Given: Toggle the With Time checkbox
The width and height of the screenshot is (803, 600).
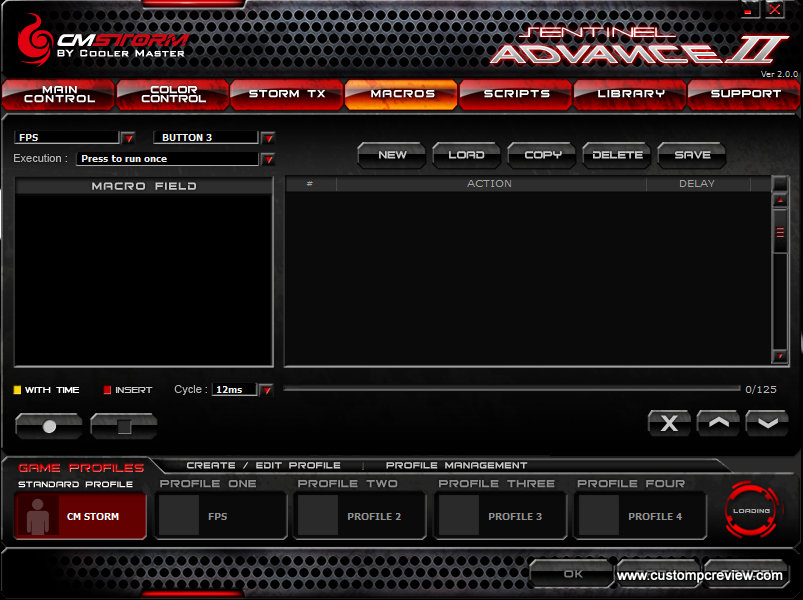Looking at the screenshot, I should 17,390.
